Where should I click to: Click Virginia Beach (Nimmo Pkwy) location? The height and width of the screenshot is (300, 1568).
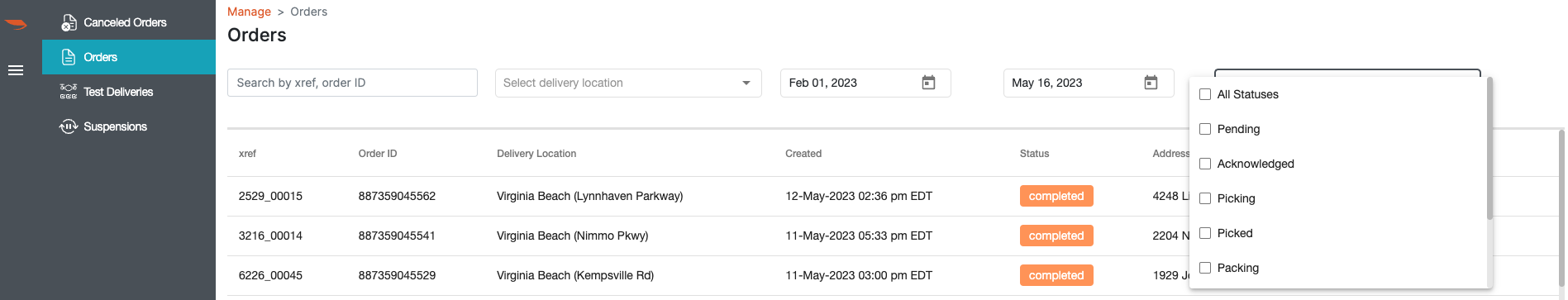[573, 236]
